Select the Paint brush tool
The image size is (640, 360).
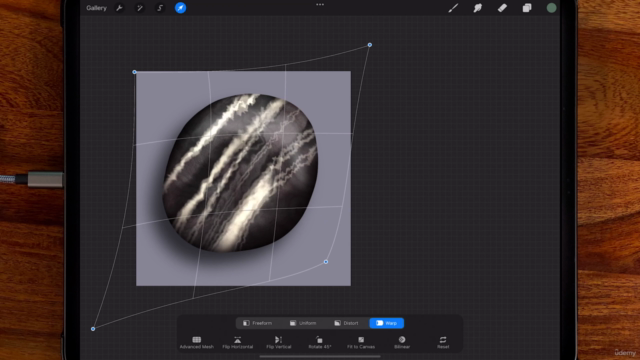[x=453, y=8]
